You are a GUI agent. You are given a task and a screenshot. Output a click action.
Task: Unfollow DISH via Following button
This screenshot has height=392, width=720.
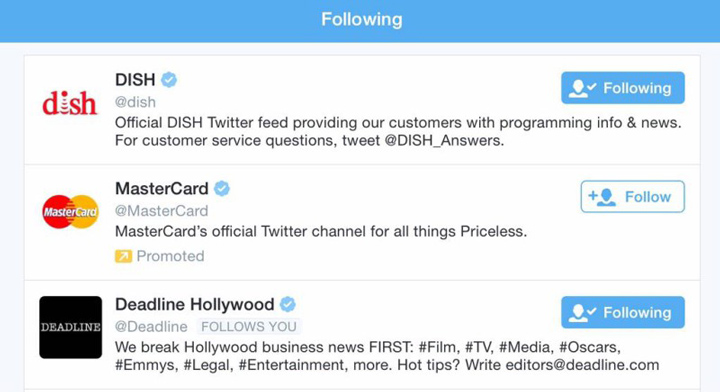coord(623,88)
